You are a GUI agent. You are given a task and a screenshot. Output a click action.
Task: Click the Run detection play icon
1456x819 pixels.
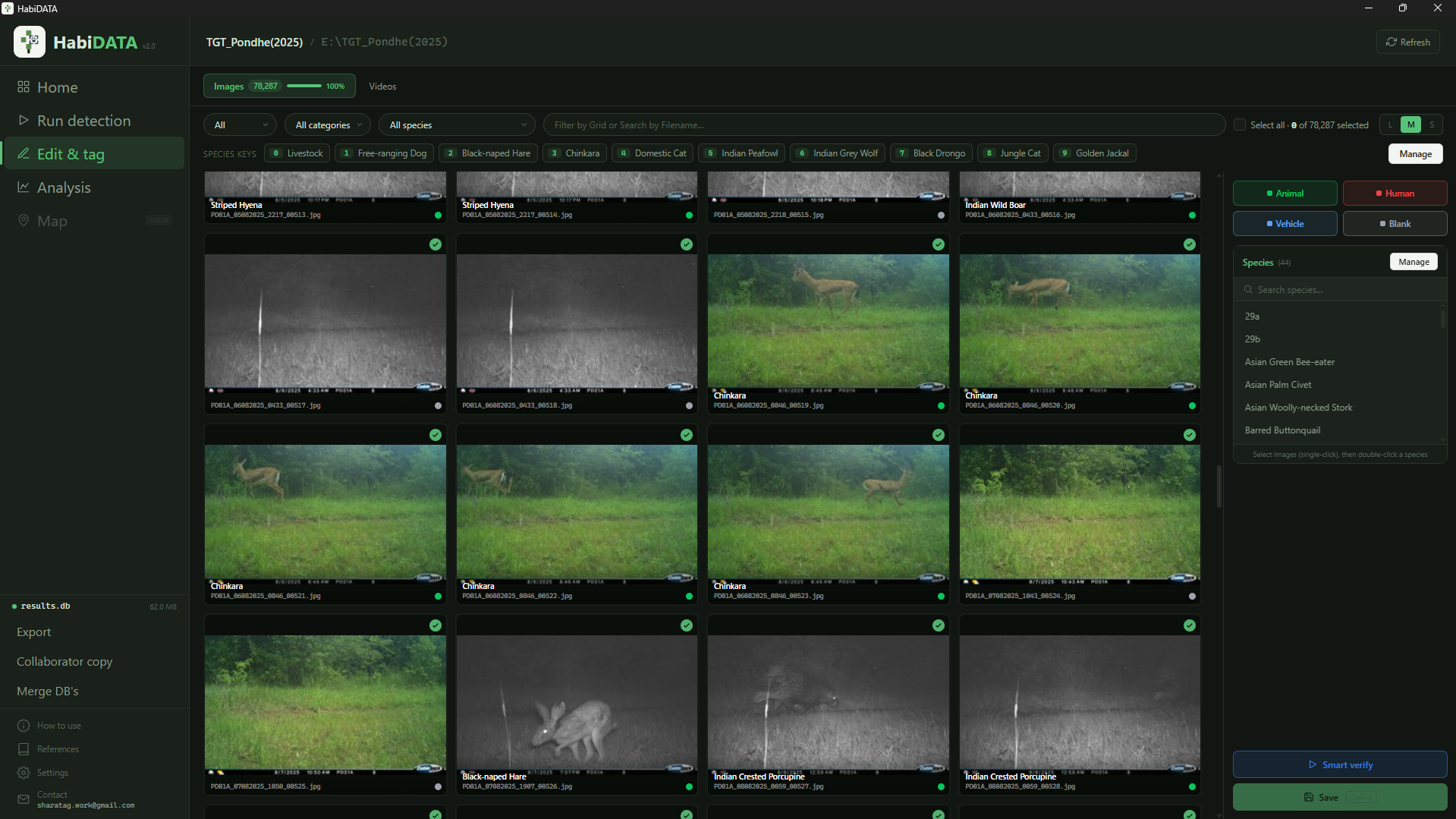(24, 120)
